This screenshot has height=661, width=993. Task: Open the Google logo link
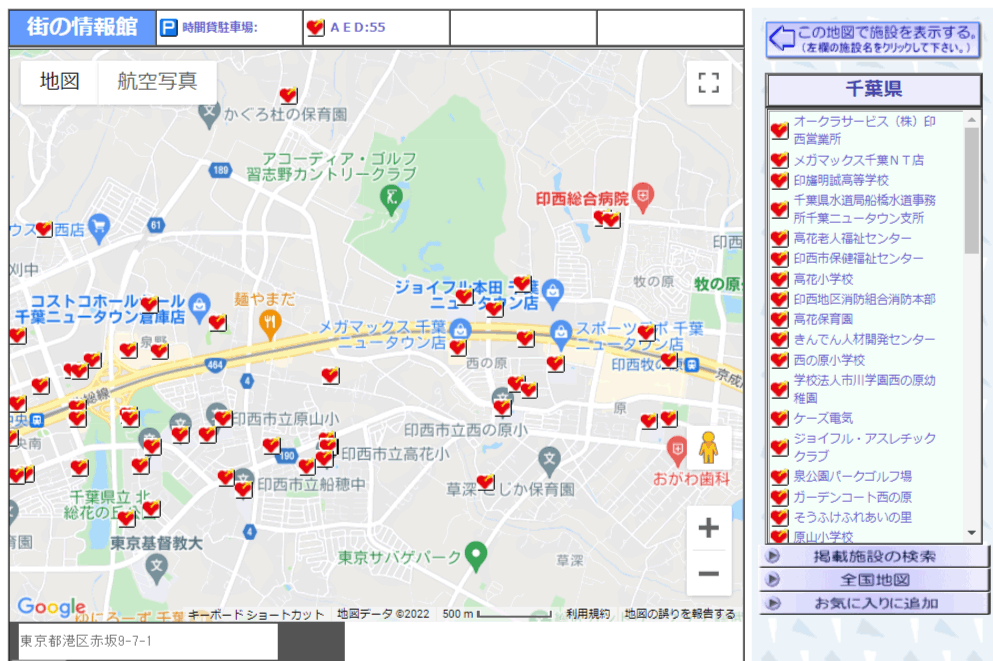51,607
